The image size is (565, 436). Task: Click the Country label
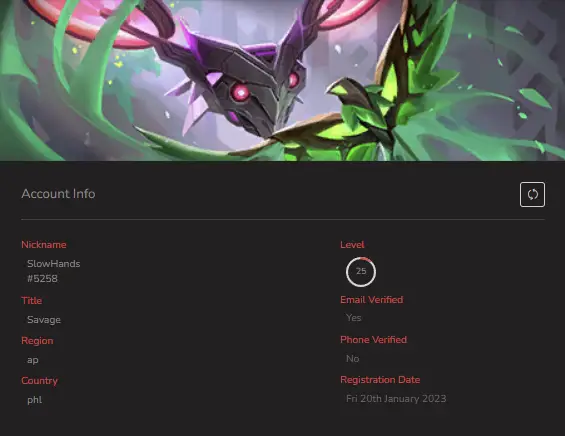tap(39, 381)
